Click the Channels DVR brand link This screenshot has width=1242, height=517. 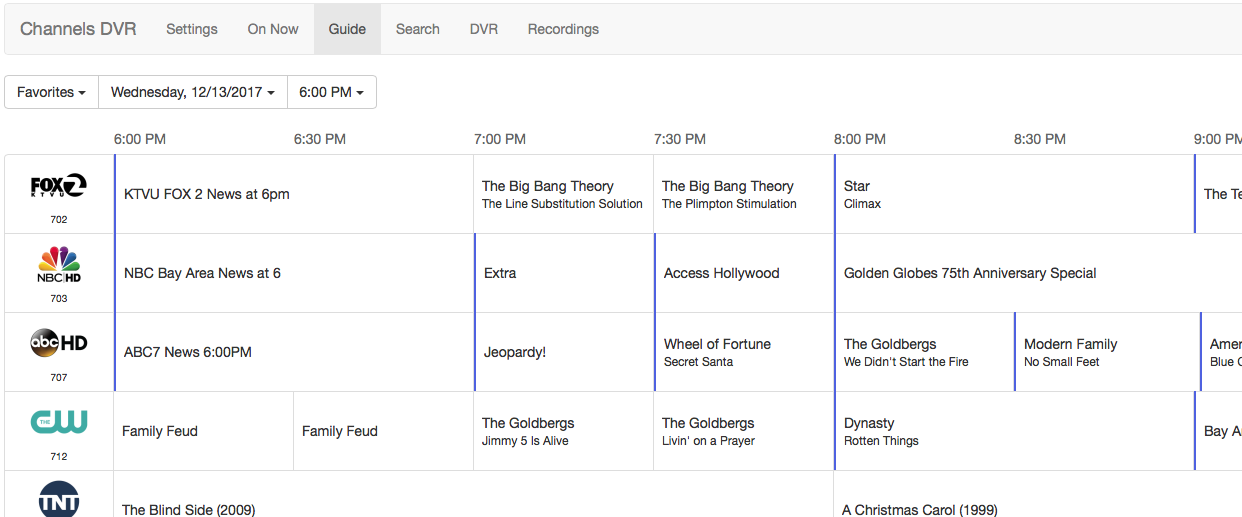(x=78, y=29)
